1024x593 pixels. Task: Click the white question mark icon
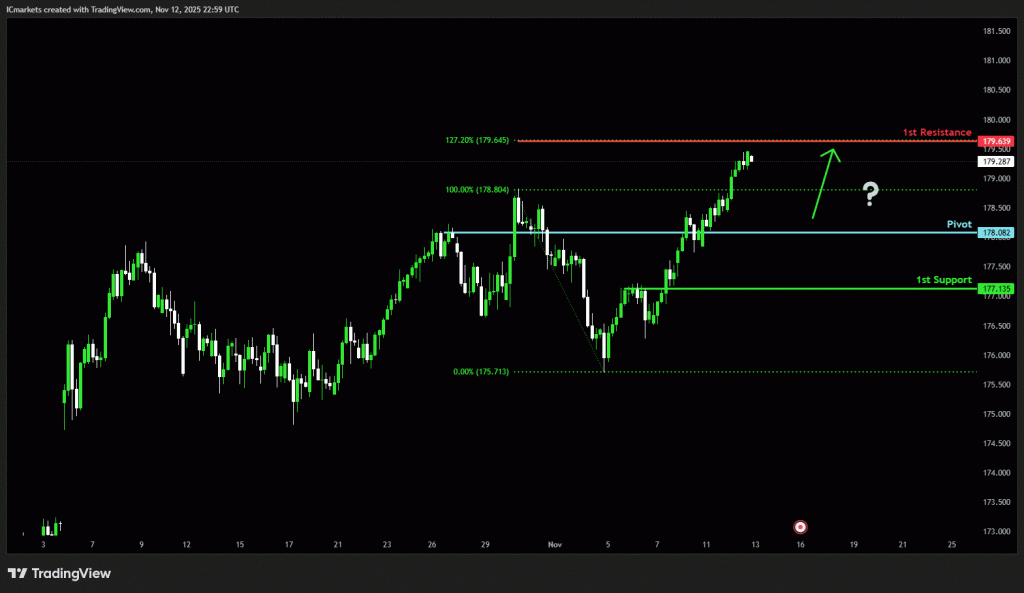871,194
